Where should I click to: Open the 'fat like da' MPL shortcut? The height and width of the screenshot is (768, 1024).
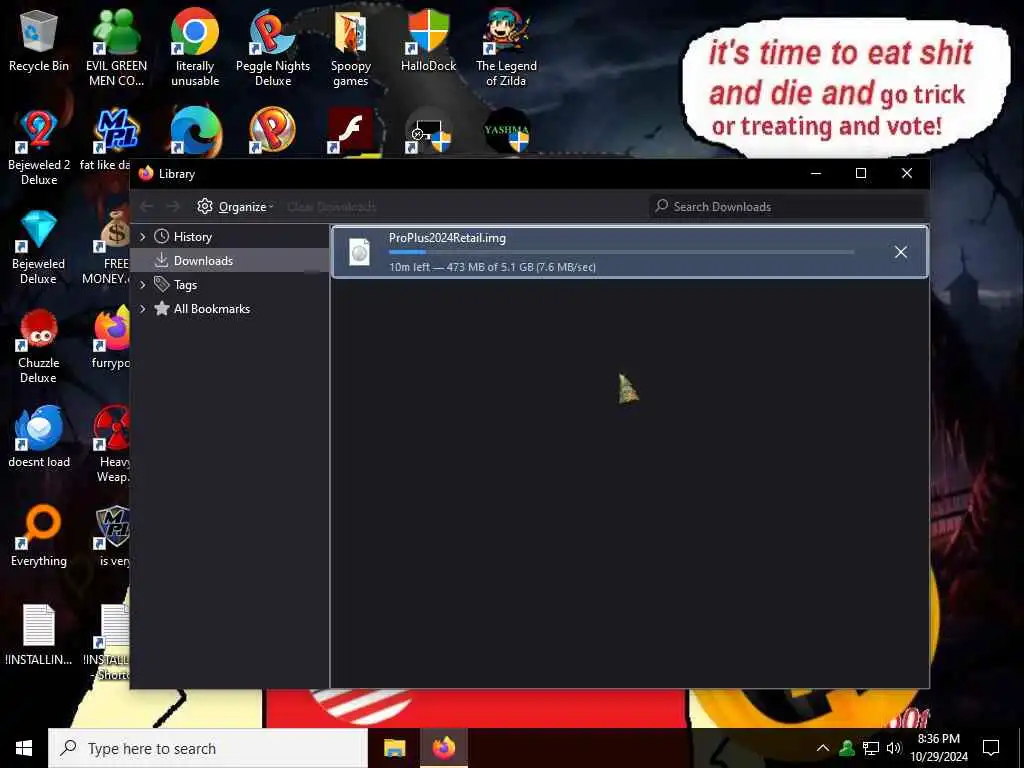click(106, 140)
